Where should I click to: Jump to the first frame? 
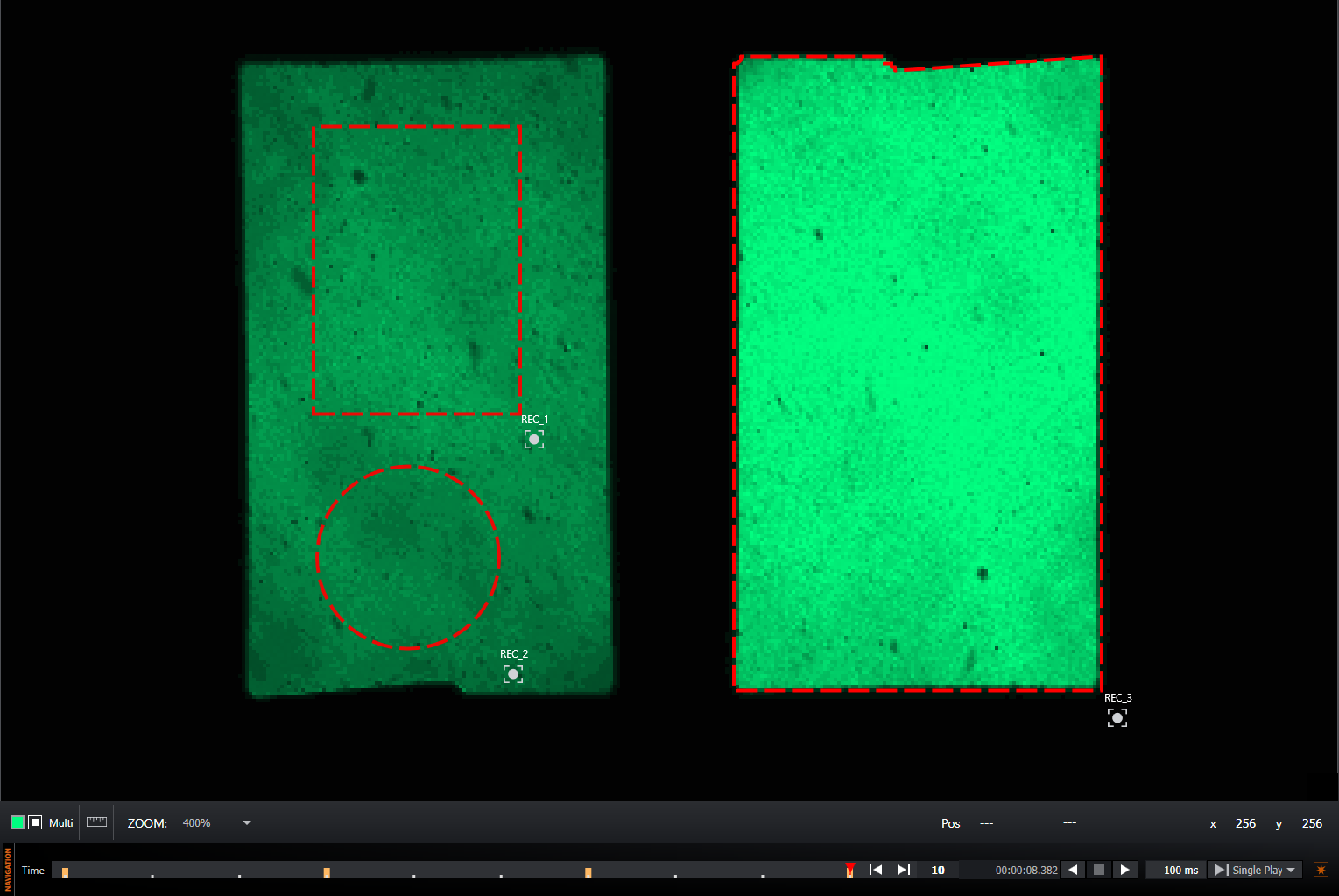point(875,870)
